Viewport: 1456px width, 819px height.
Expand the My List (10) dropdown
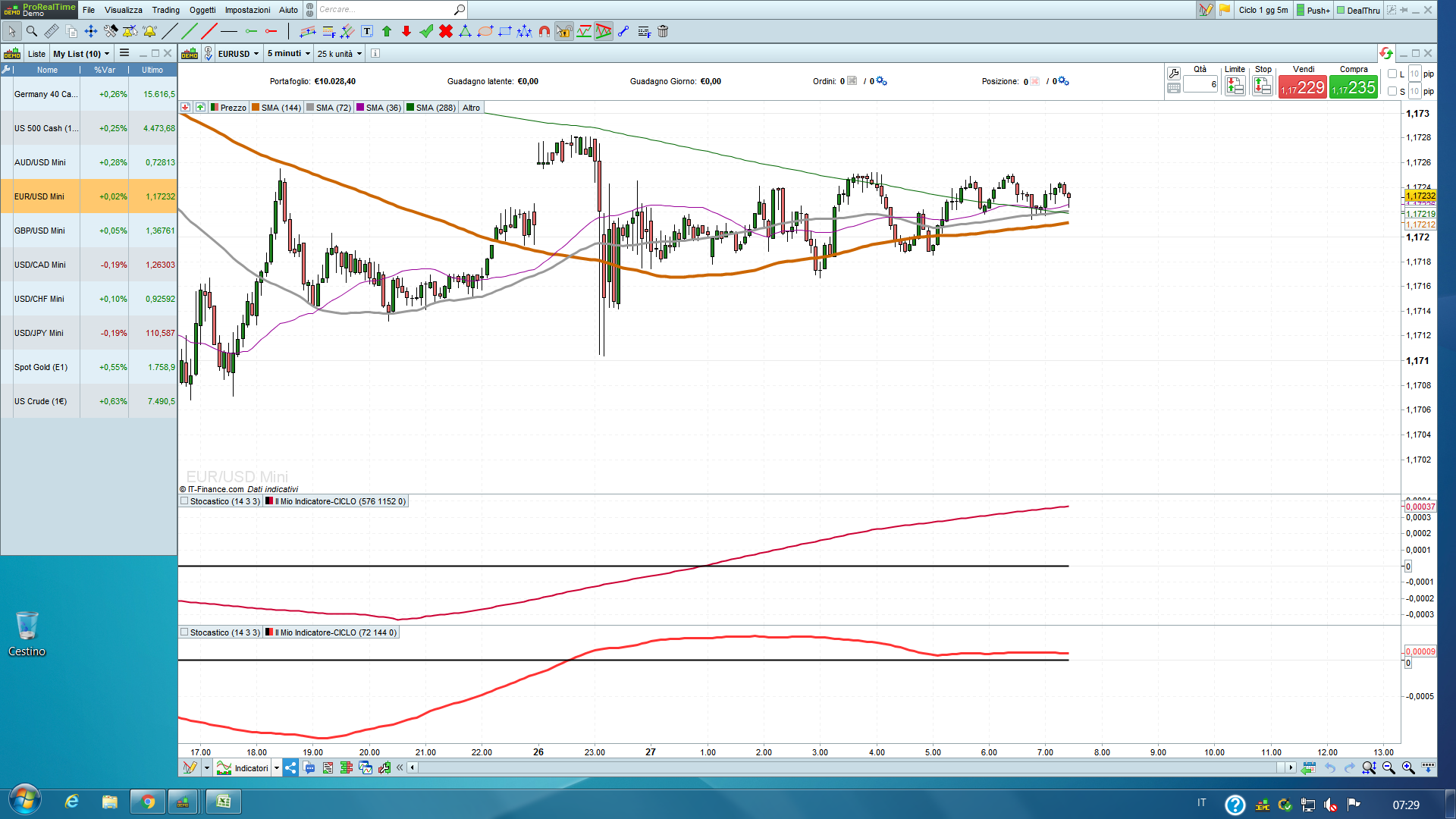pyautogui.click(x=81, y=54)
